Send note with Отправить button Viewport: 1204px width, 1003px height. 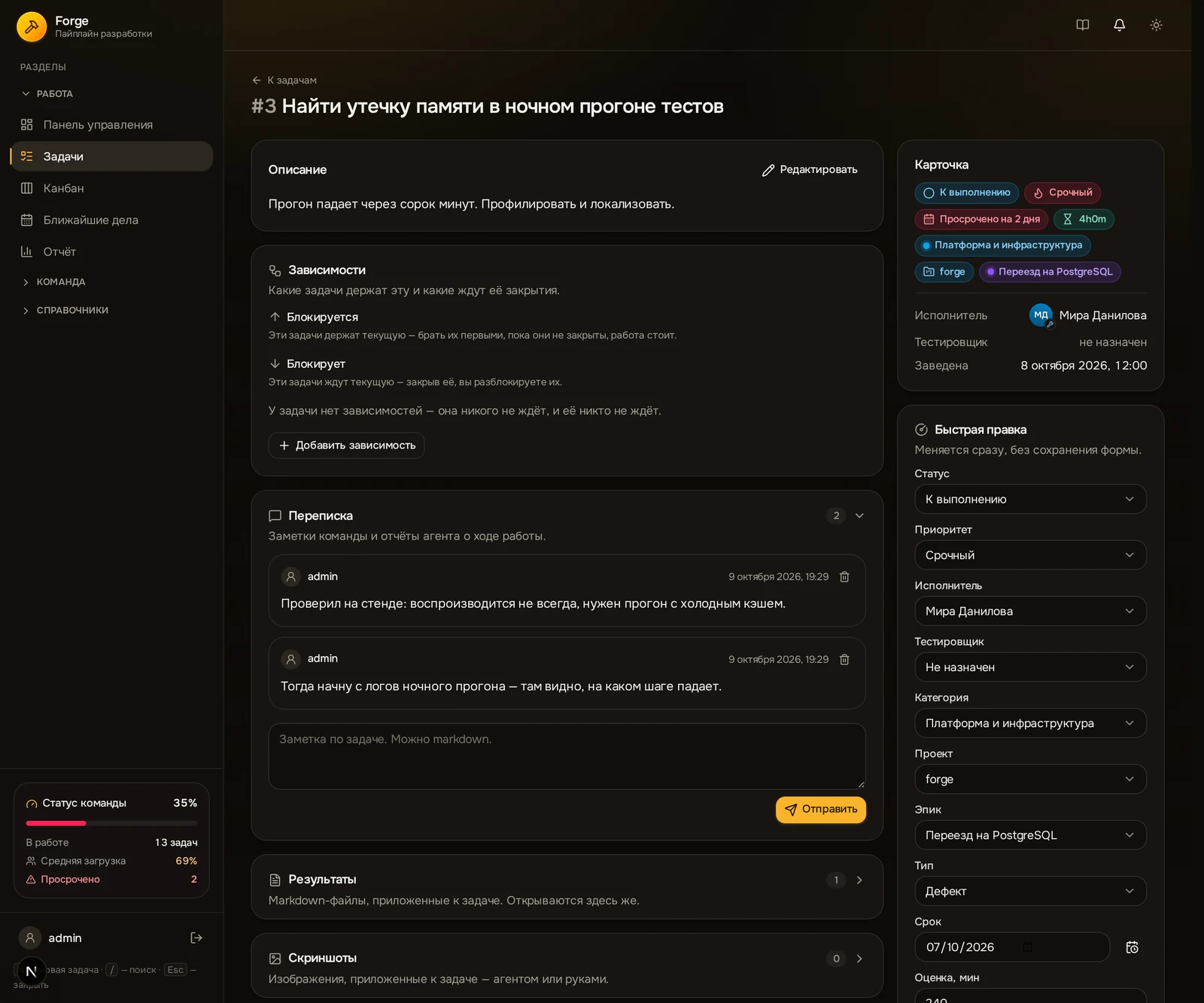[821, 810]
